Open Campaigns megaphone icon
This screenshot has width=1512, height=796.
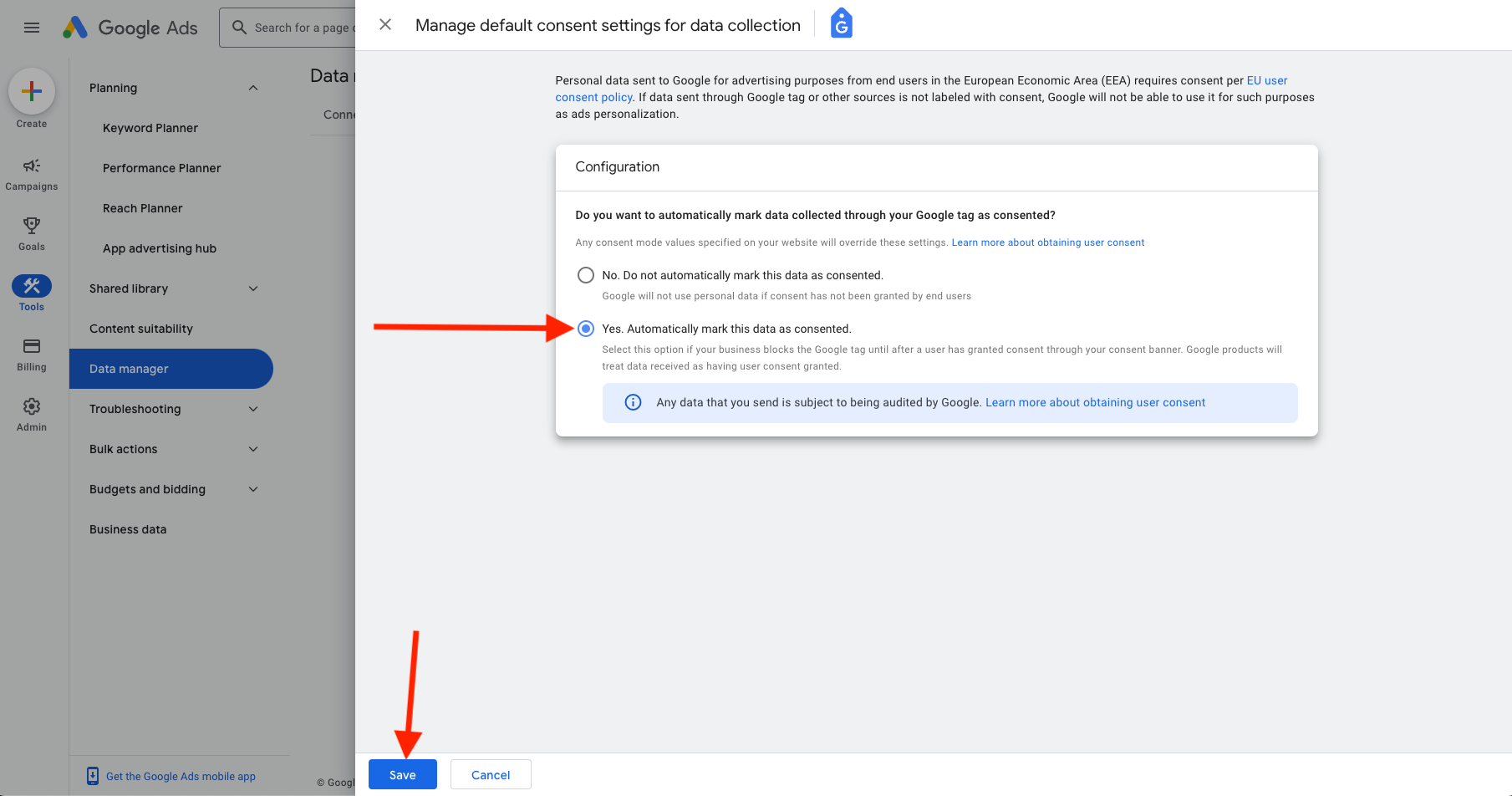32,166
